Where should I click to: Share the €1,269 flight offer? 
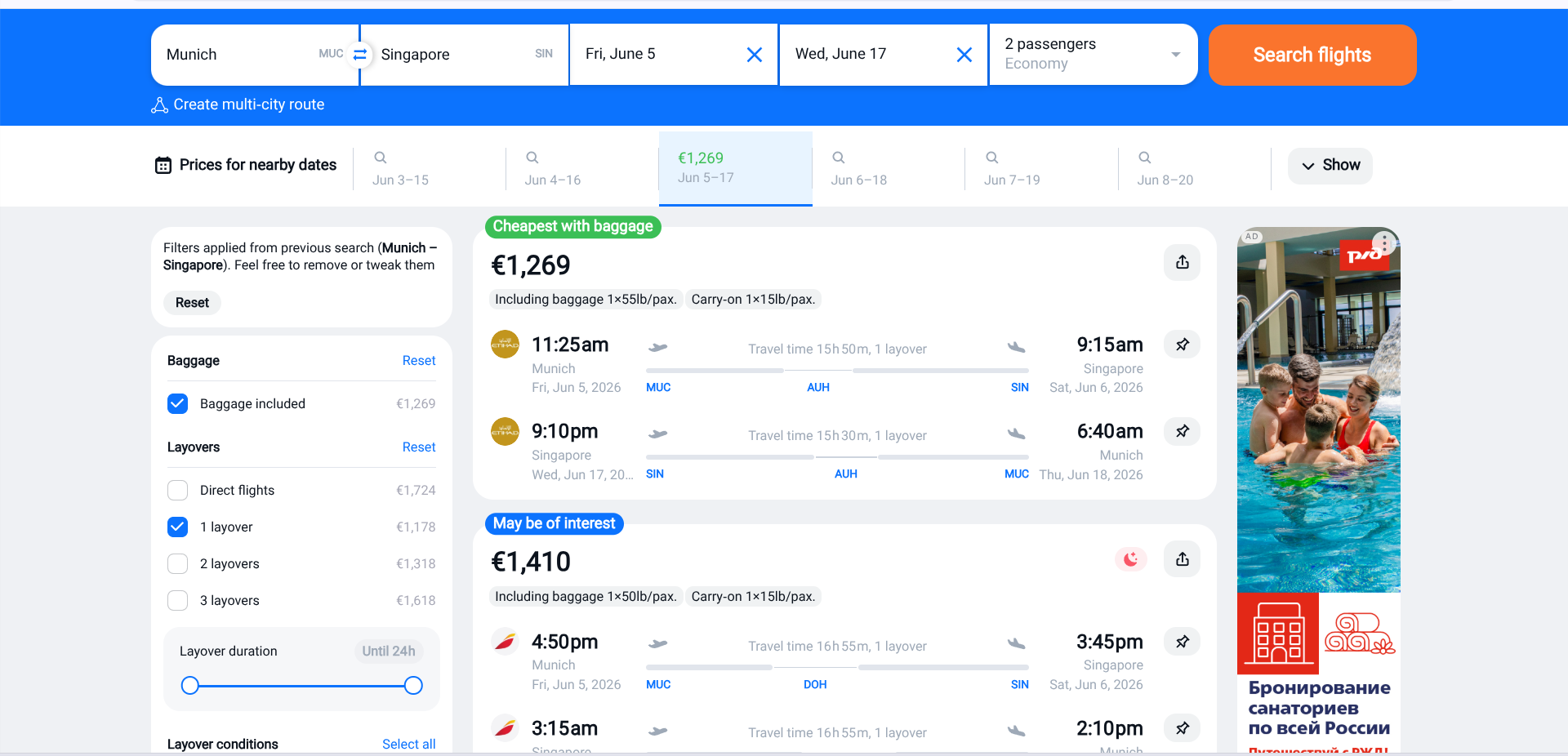pos(1182,263)
